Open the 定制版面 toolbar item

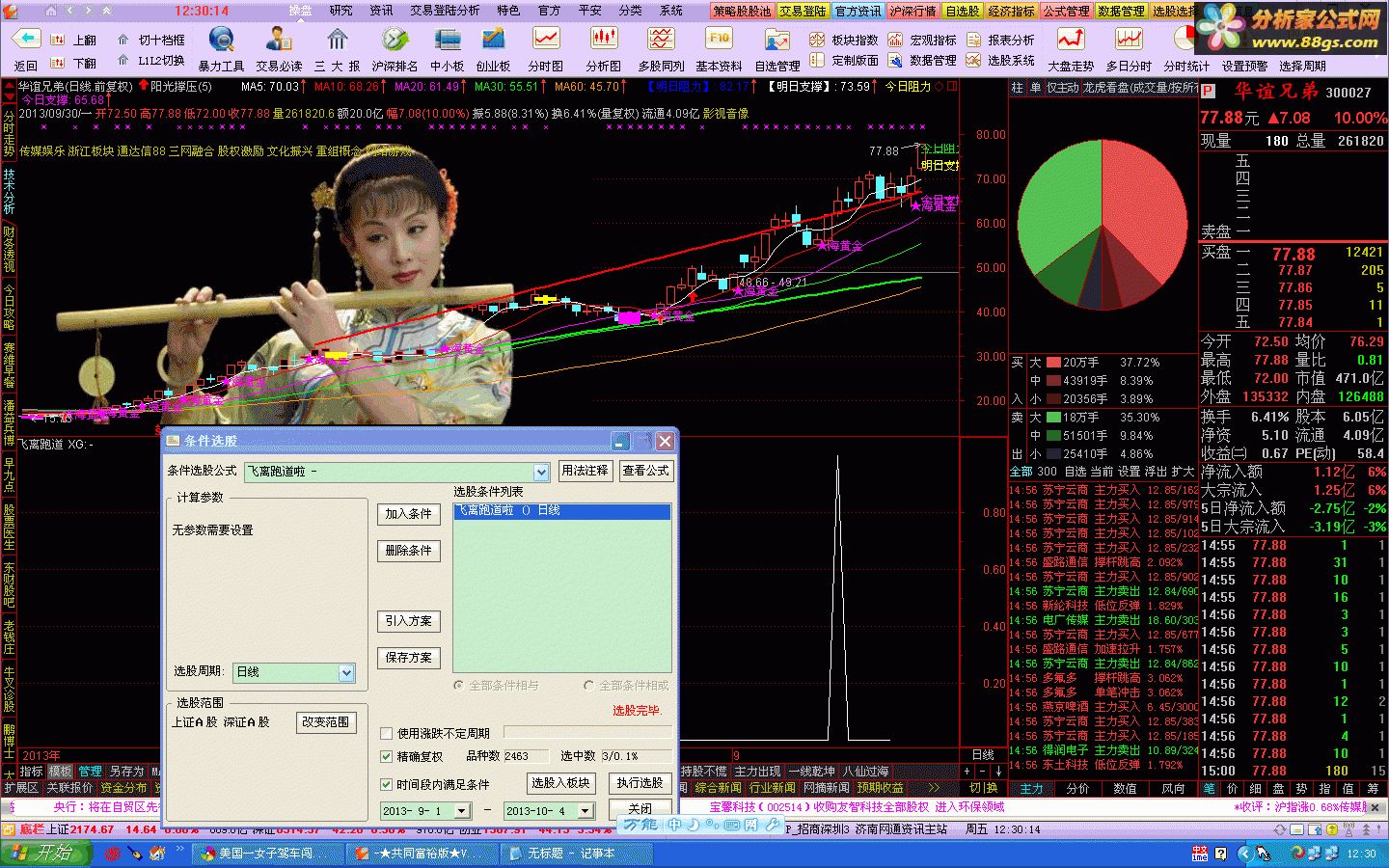[x=844, y=60]
